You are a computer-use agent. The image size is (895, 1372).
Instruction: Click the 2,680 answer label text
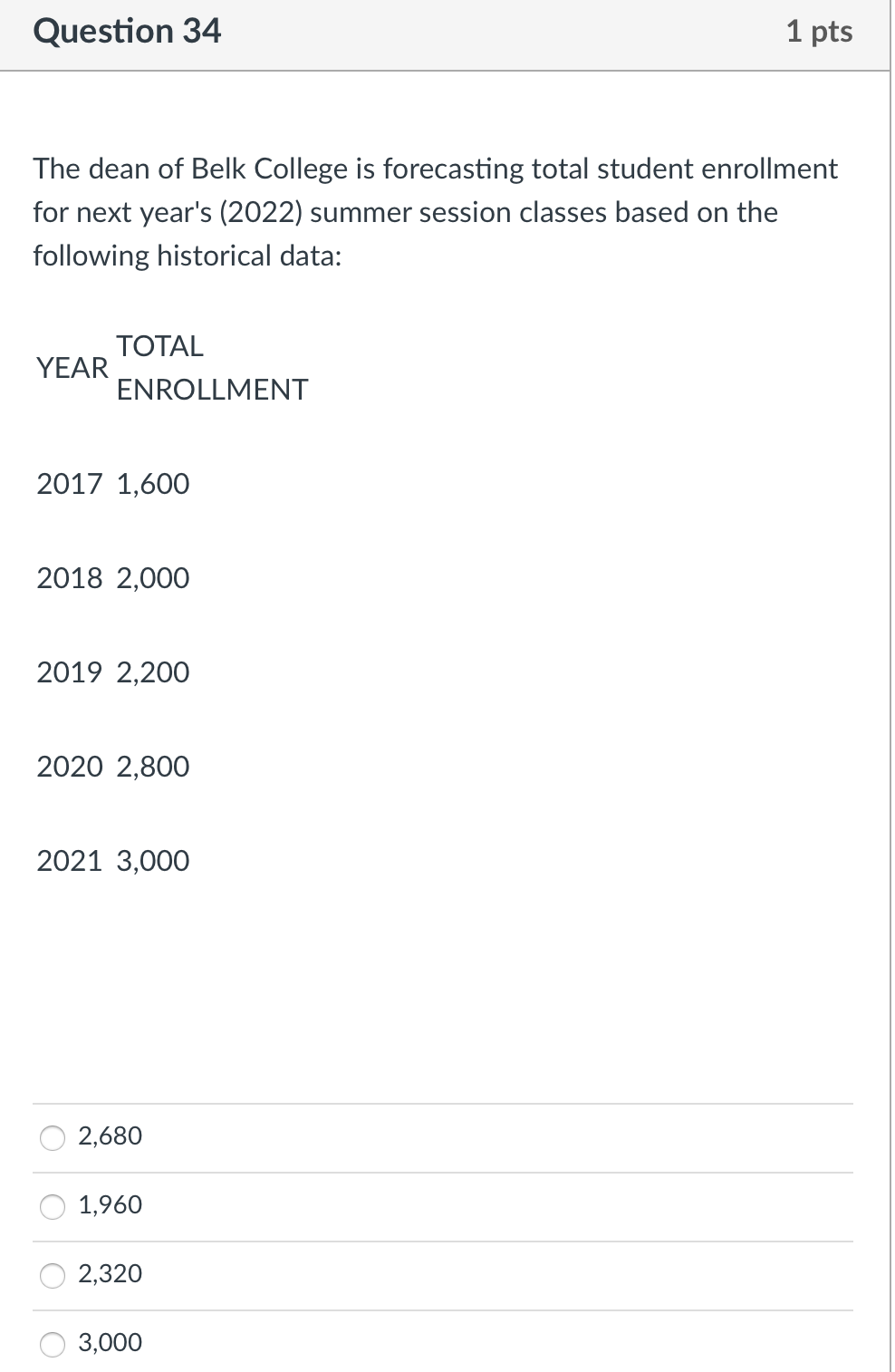click(x=111, y=1136)
